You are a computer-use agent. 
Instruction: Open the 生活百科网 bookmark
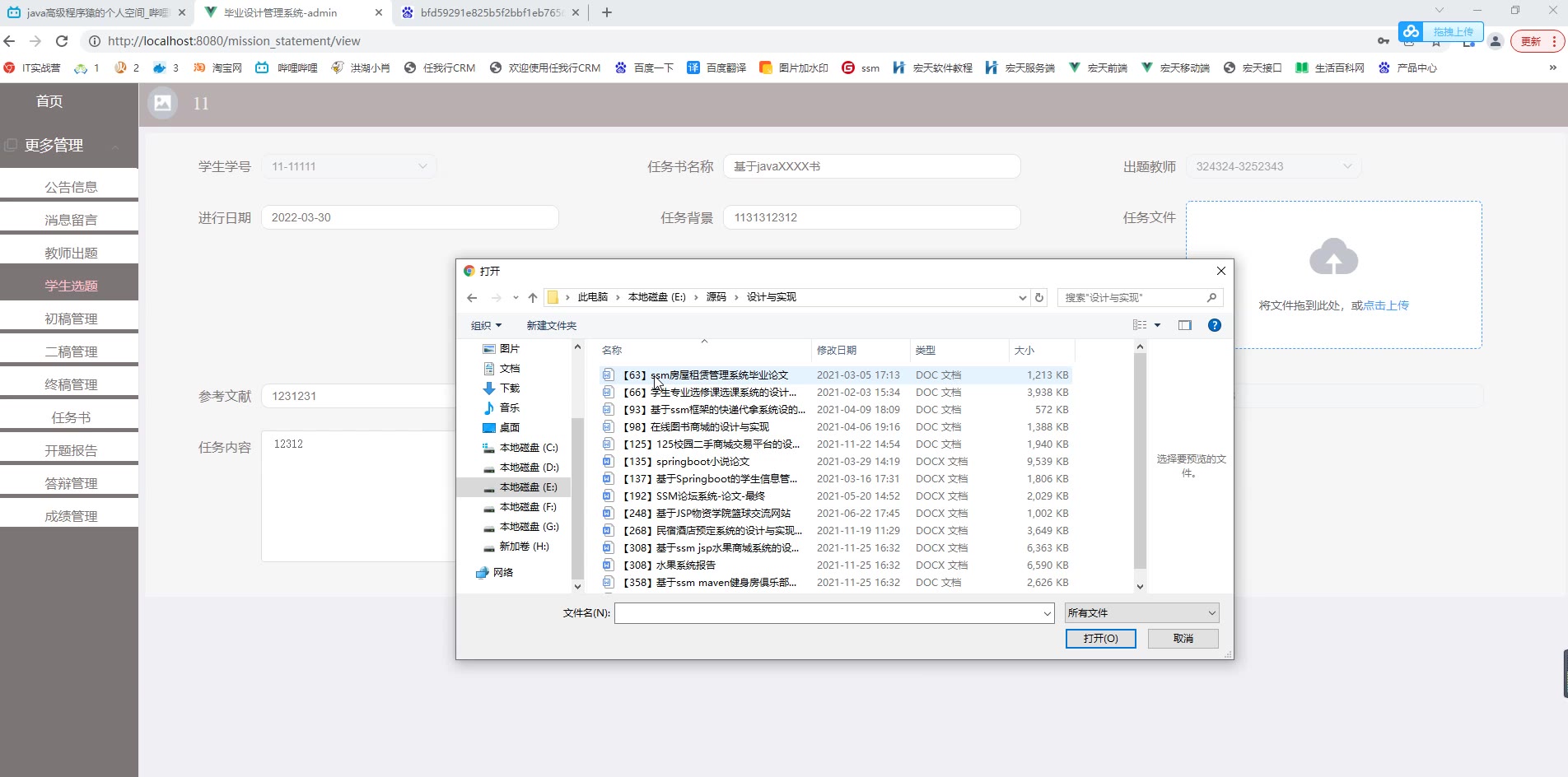click(1330, 68)
